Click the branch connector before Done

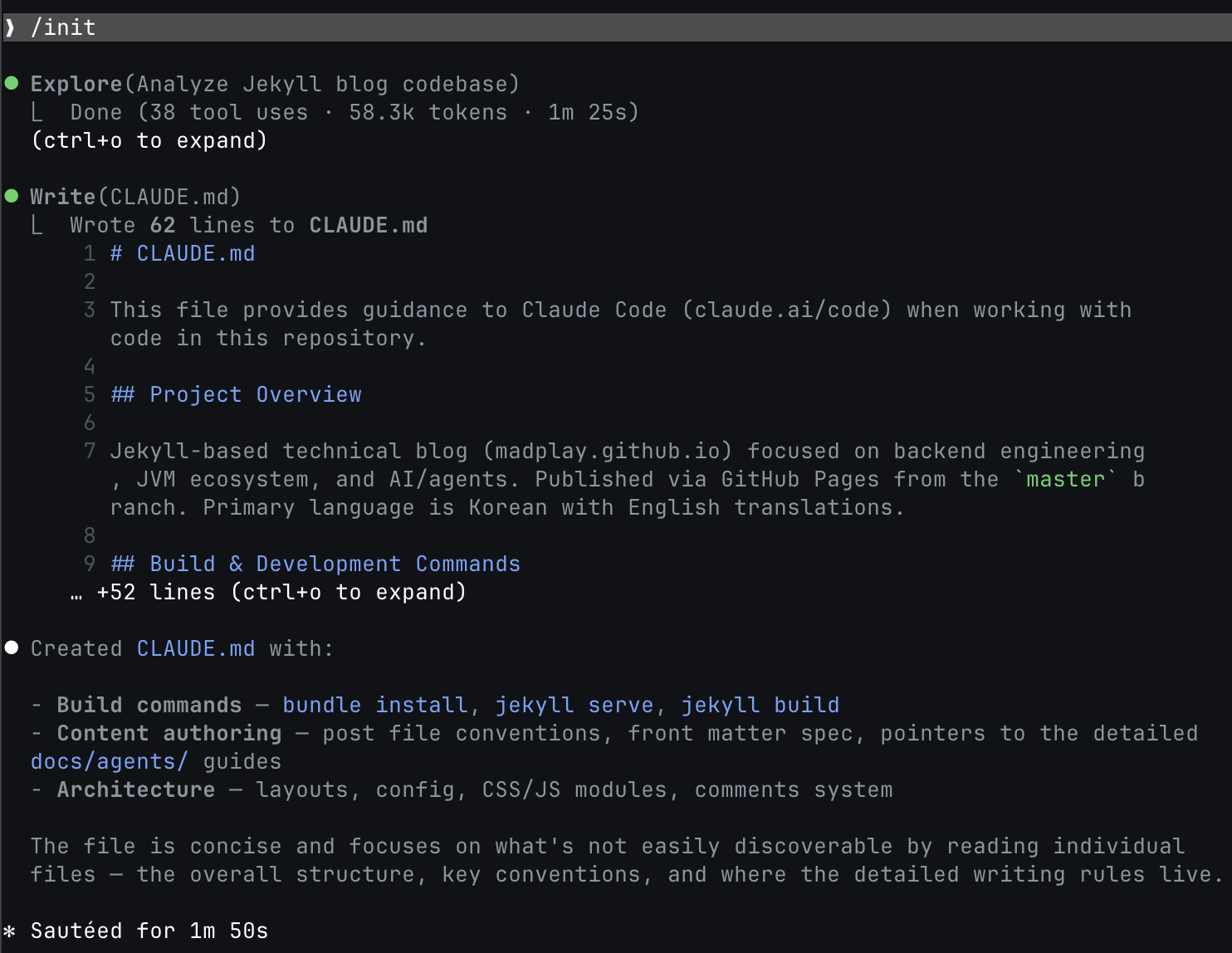pyautogui.click(x=37, y=112)
